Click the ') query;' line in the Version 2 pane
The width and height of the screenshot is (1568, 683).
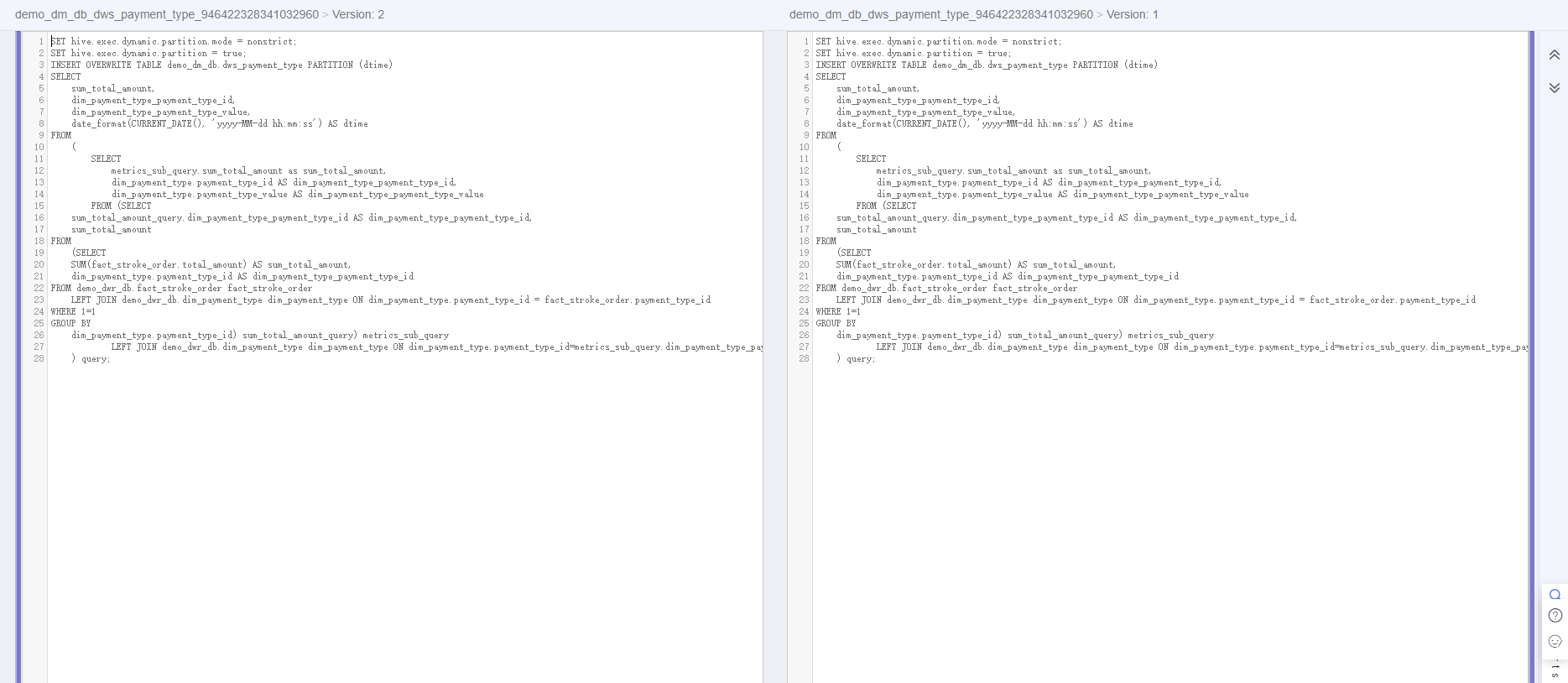tap(91, 358)
